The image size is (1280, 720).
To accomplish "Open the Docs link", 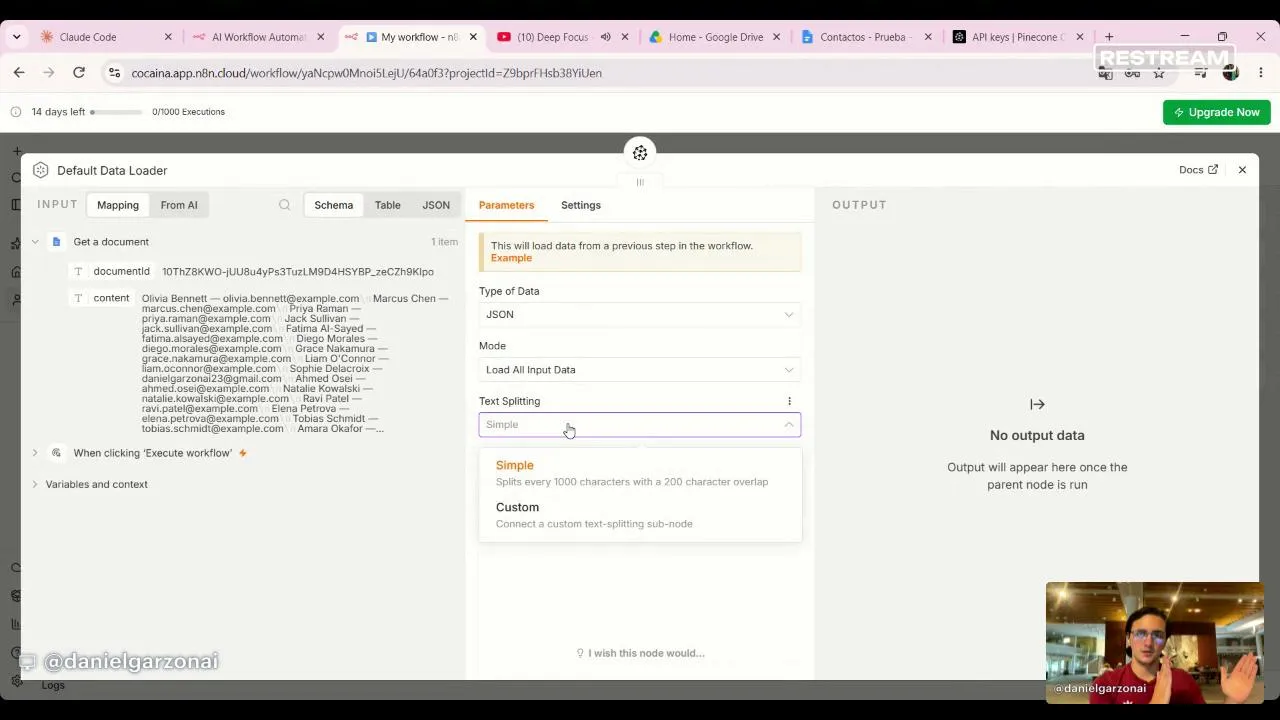I will 1198,170.
